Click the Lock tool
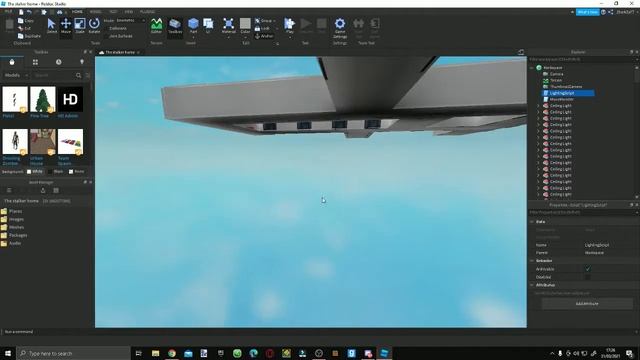Screen dimensions: 640x360 pos(262,28)
